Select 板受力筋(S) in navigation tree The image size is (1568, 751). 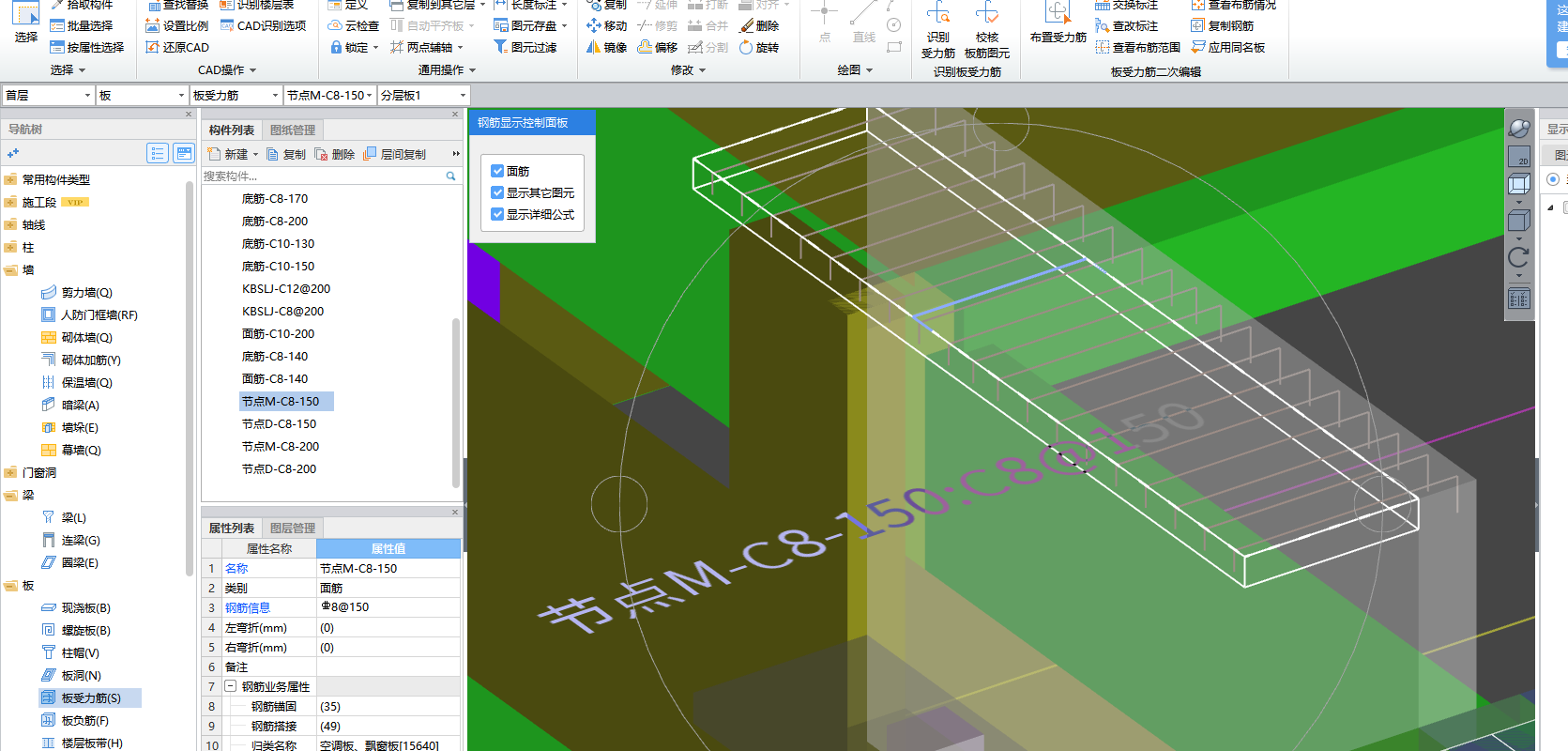click(x=91, y=697)
